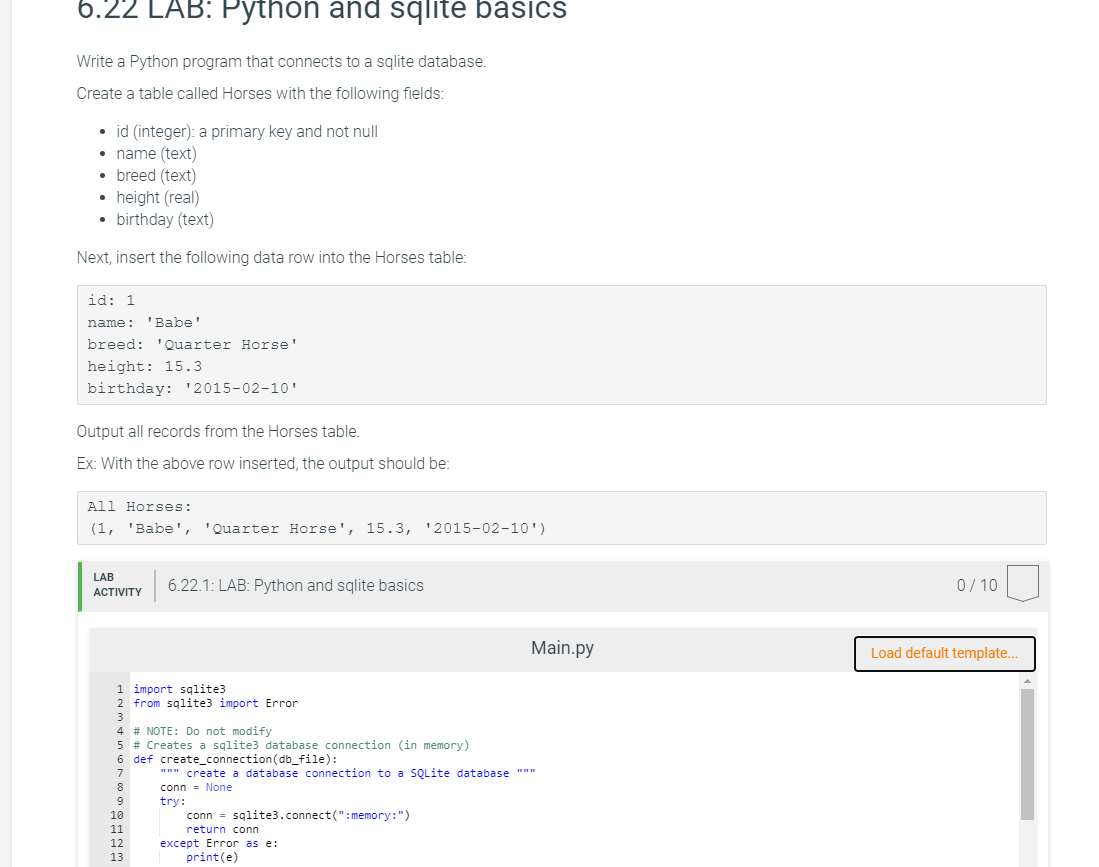Click the All Horses output example box
This screenshot has height=867, width=1099.
click(561, 518)
